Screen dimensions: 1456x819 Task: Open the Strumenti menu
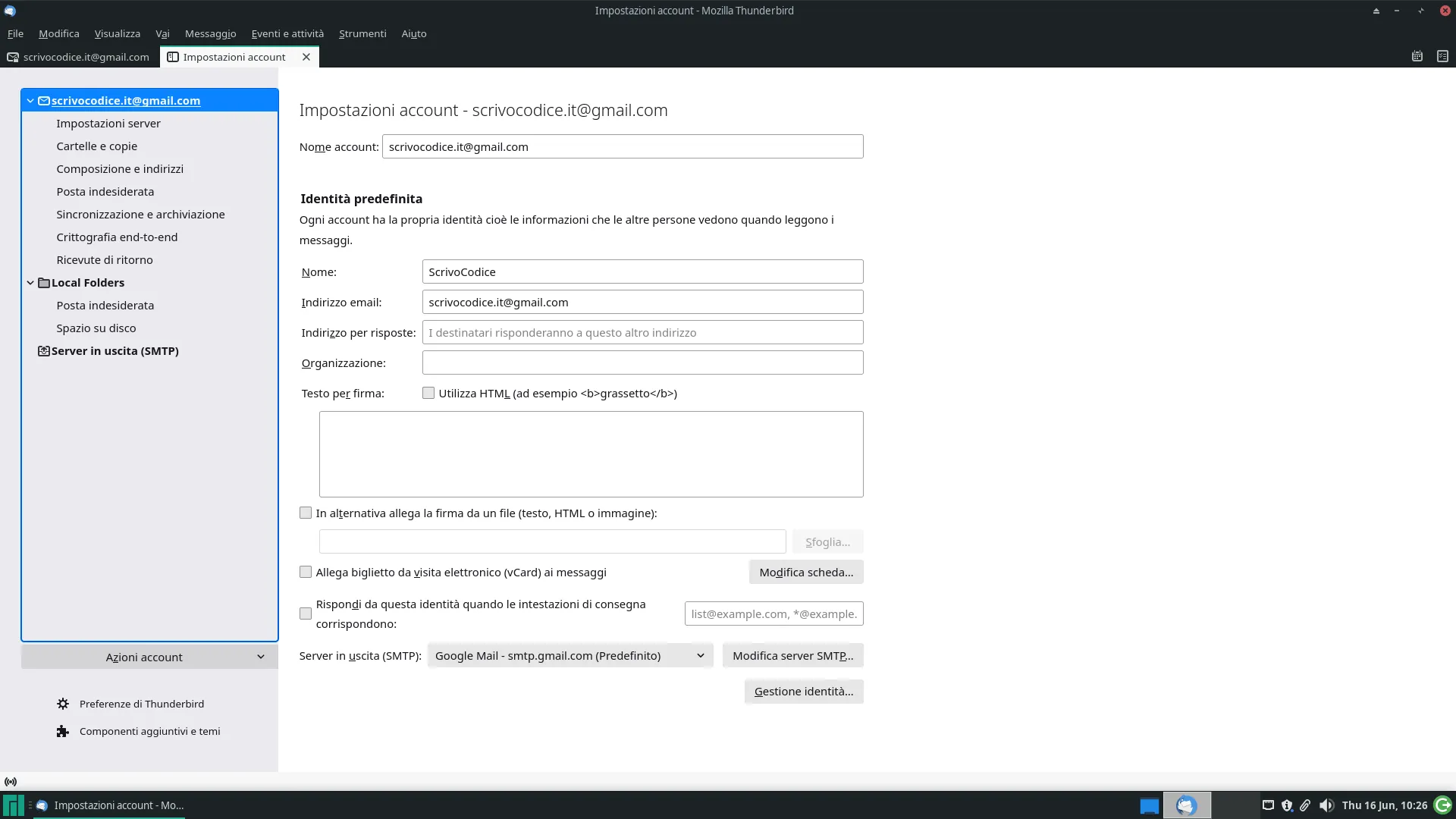point(362,33)
